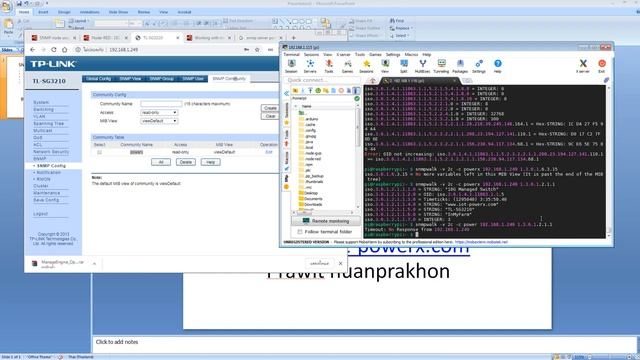Click Logout in TP-LINK sidebar
The image size is (640, 360).
[x=40, y=214]
